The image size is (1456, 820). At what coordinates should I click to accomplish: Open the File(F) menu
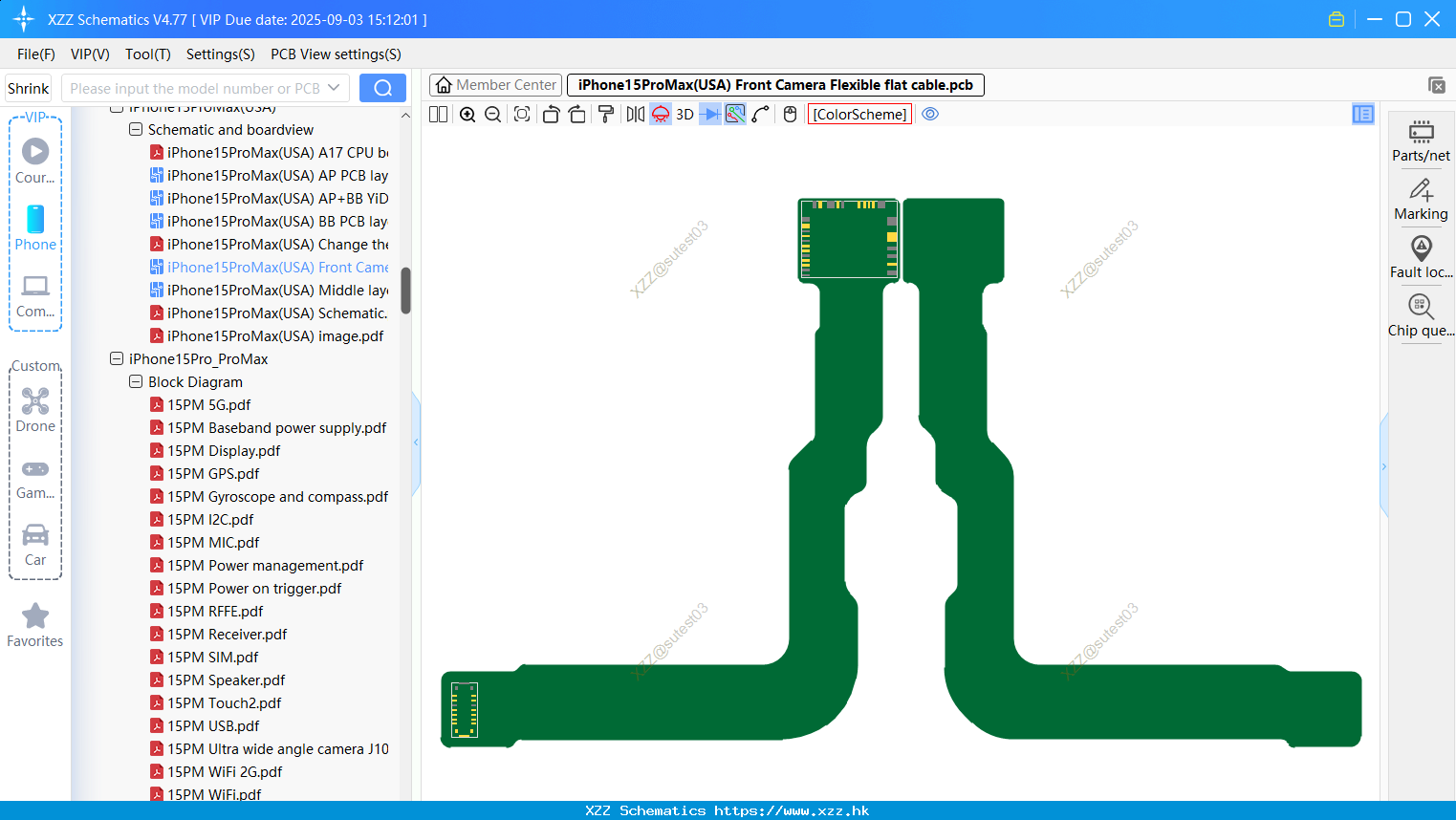36,54
